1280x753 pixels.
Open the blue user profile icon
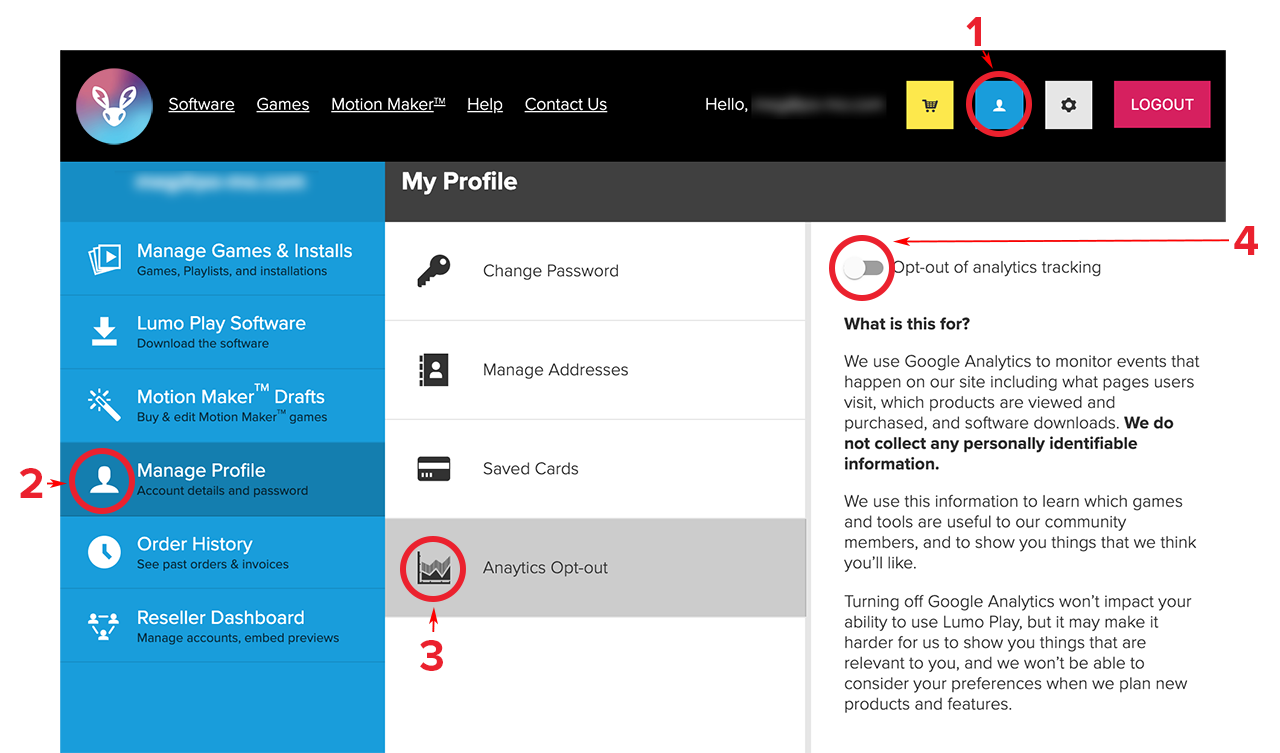999,105
